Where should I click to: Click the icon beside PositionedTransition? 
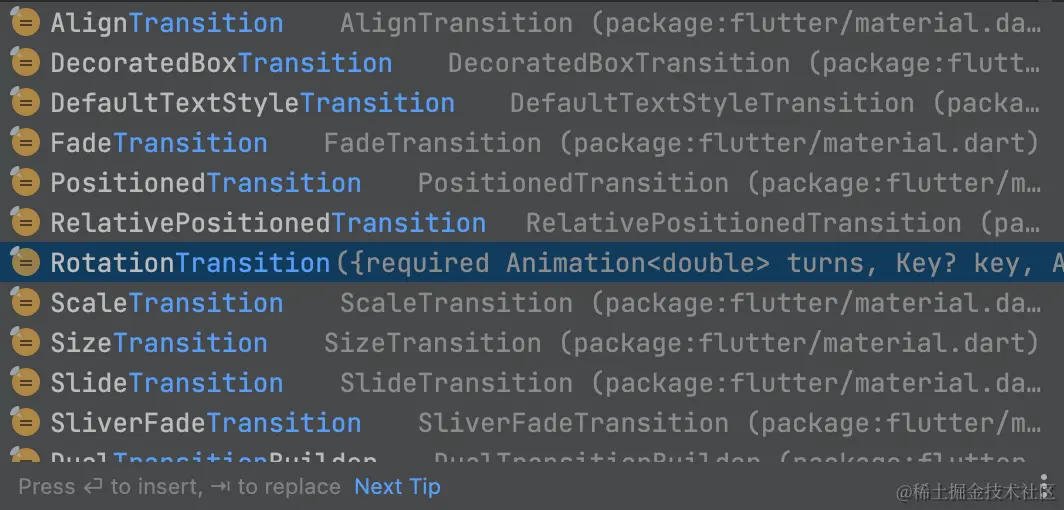tap(24, 183)
